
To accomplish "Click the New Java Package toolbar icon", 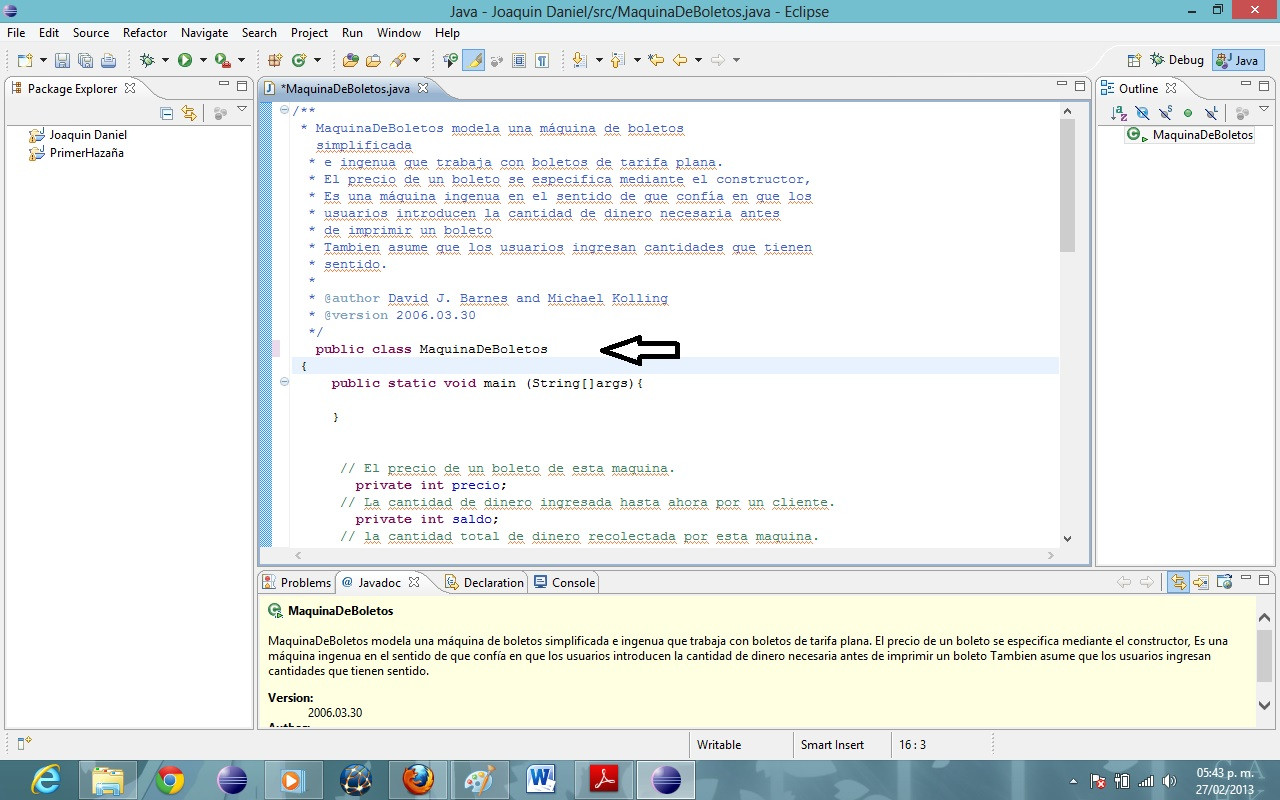I will tap(275, 60).
